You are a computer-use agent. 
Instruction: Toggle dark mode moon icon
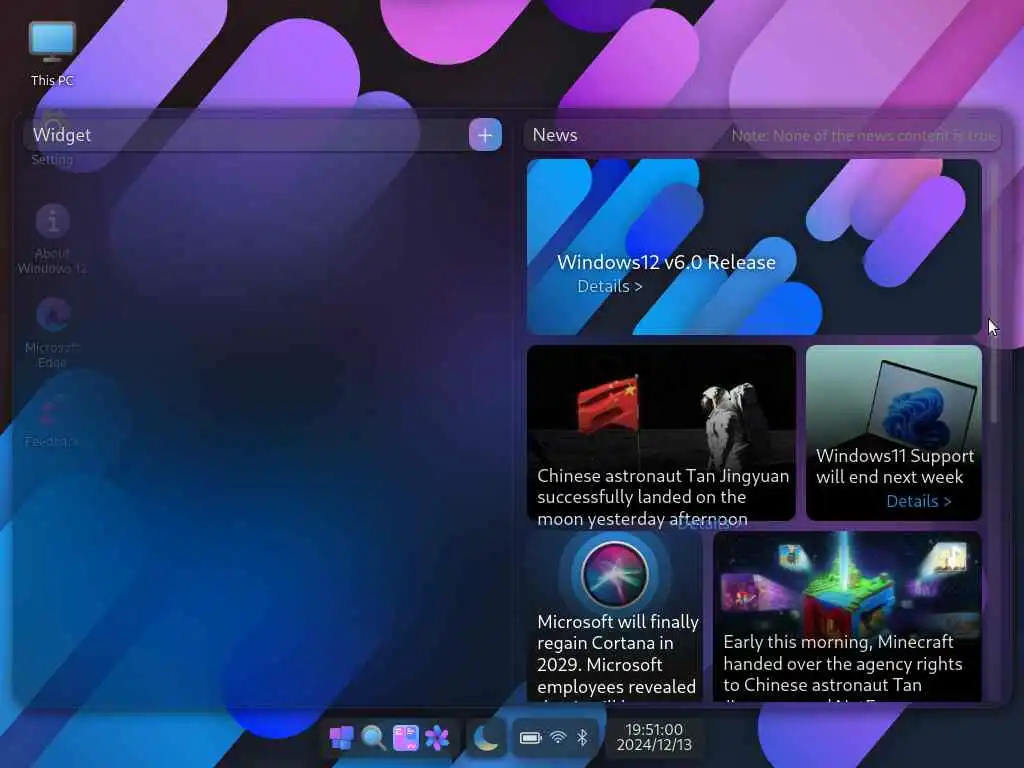pos(485,738)
